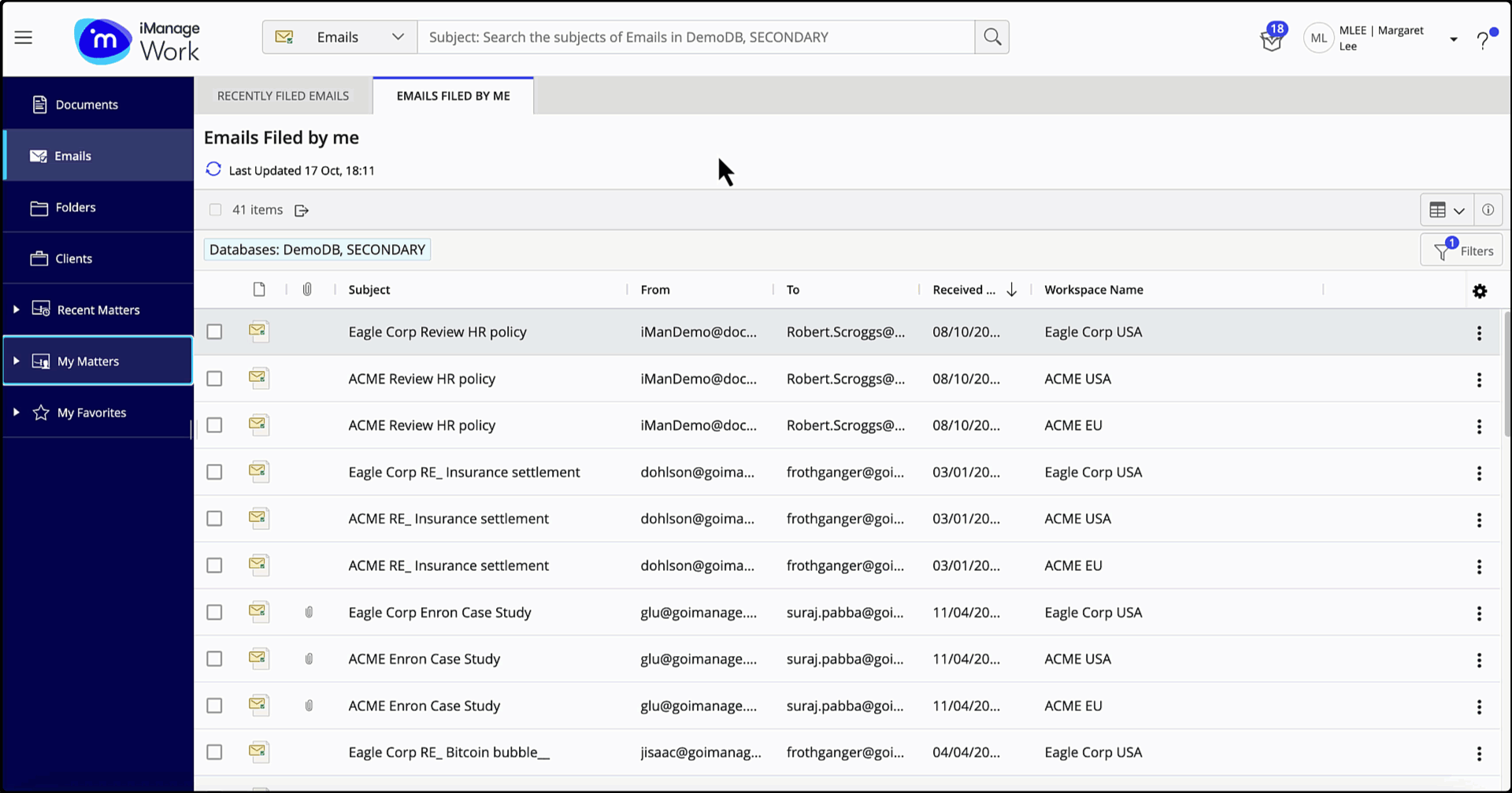Viewport: 1512px width, 793px height.
Task: Check the ACME Enron Case Study row
Action: point(214,658)
